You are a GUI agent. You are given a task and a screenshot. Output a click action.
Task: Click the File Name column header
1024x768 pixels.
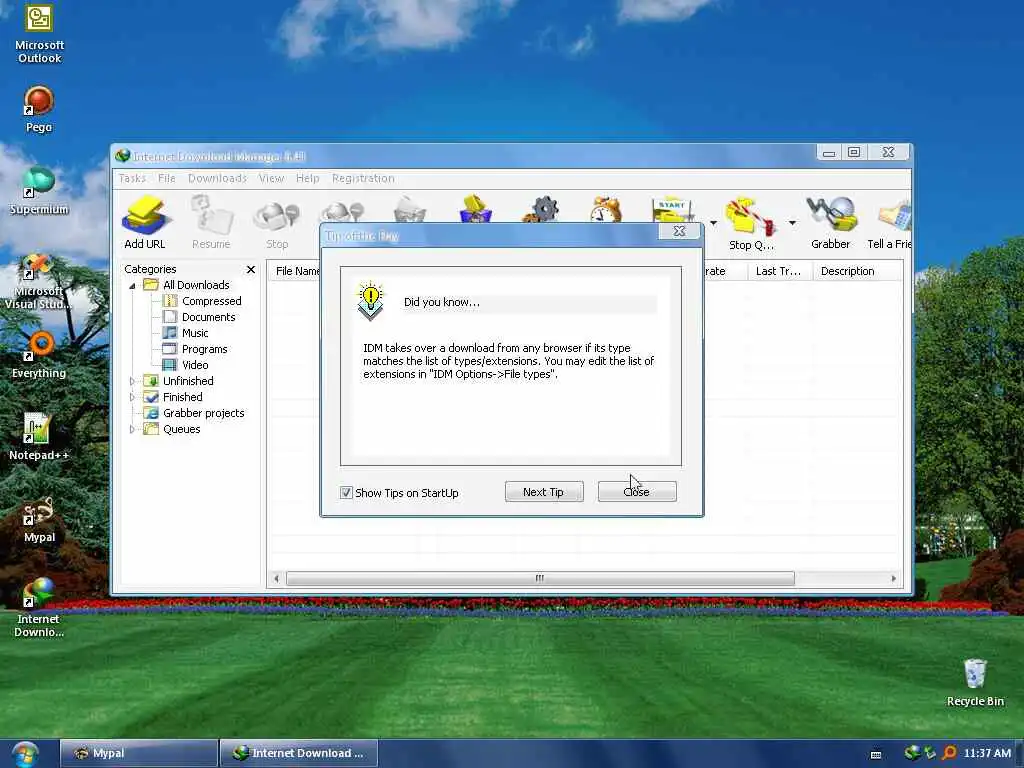(295, 271)
